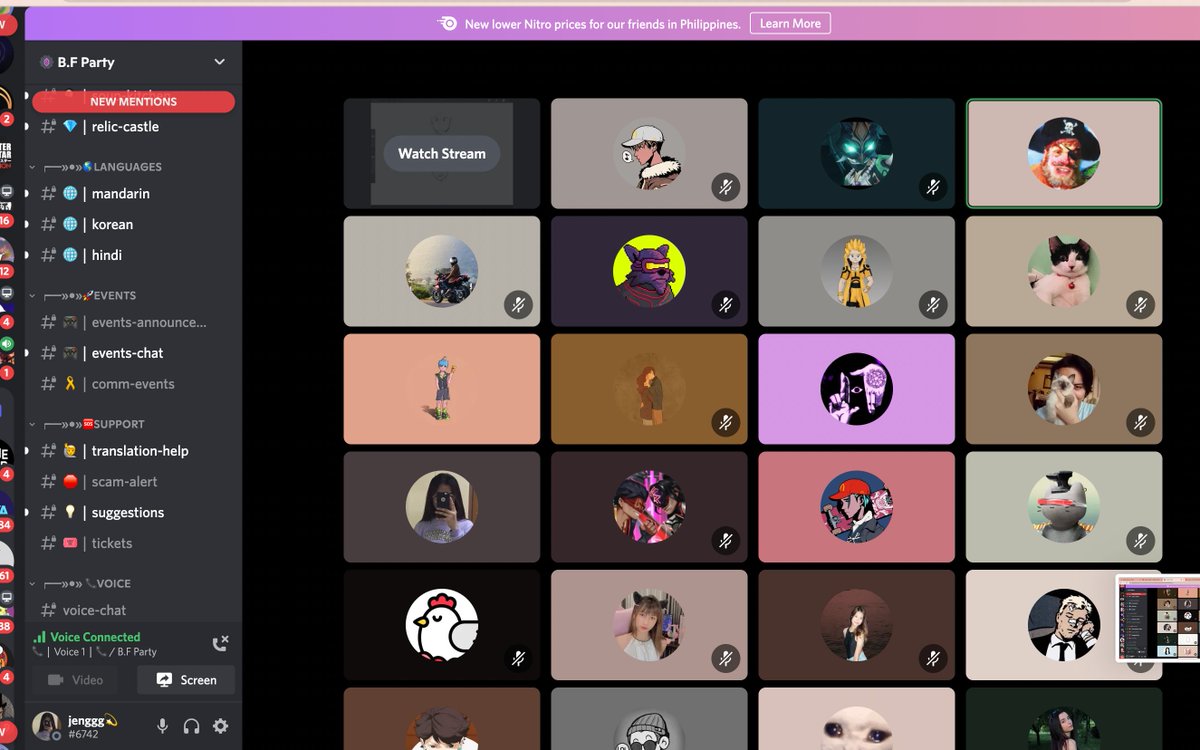The image size is (1200, 750).
Task: Select the red-cap anime avatar tile
Action: point(857,507)
